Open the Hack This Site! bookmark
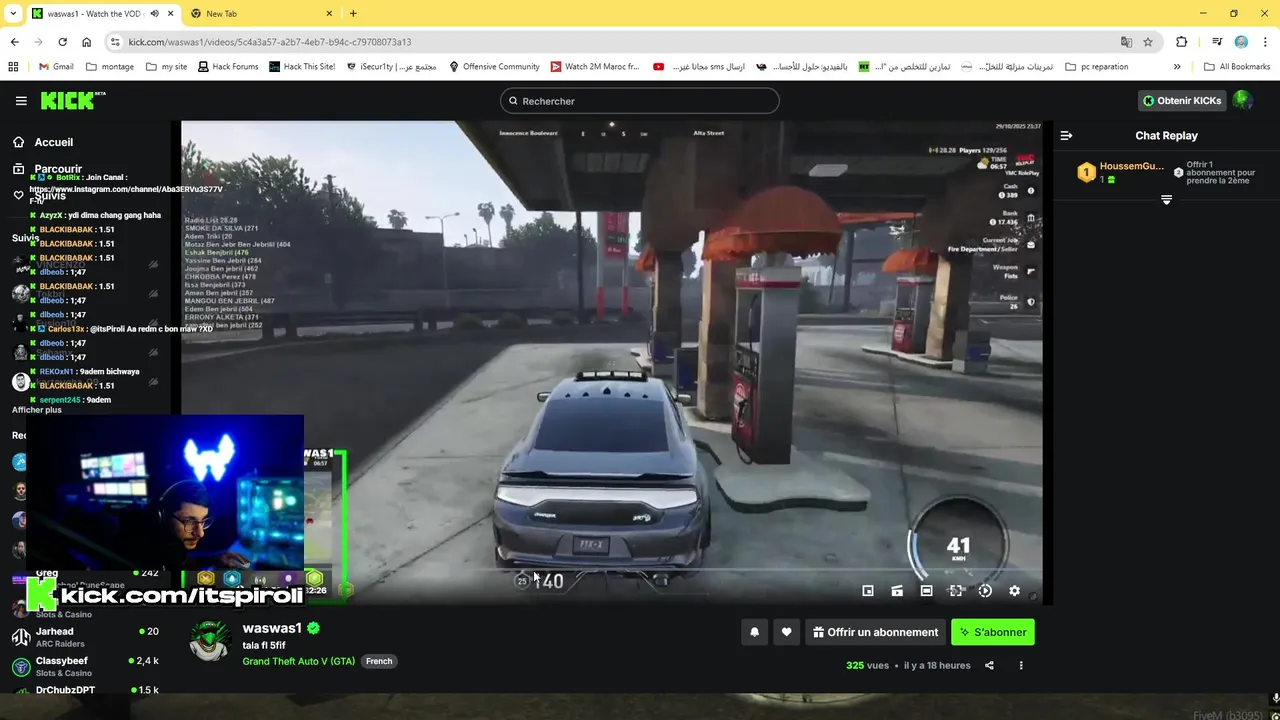This screenshot has width=1280, height=720. click(x=302, y=67)
